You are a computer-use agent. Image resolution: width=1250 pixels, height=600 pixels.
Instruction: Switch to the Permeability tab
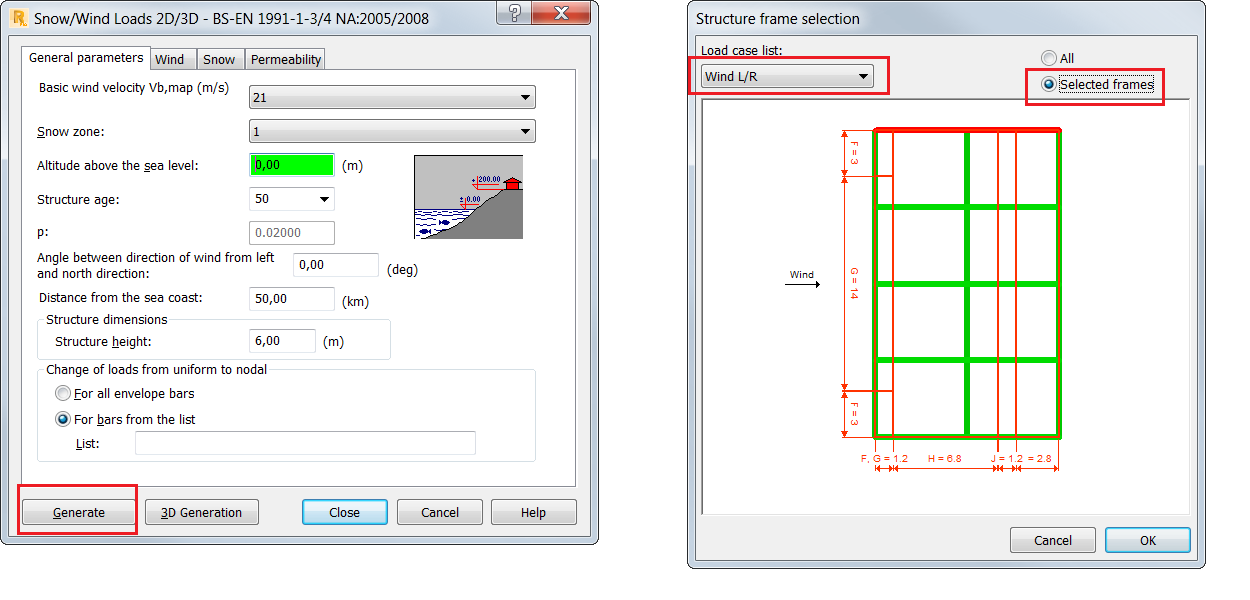point(284,58)
